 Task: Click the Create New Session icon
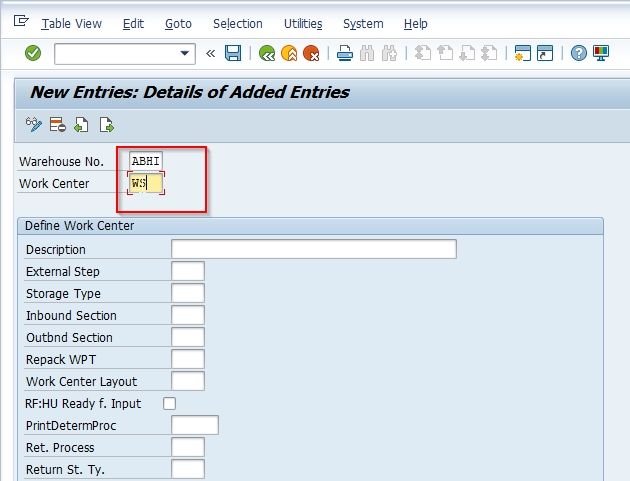(523, 53)
